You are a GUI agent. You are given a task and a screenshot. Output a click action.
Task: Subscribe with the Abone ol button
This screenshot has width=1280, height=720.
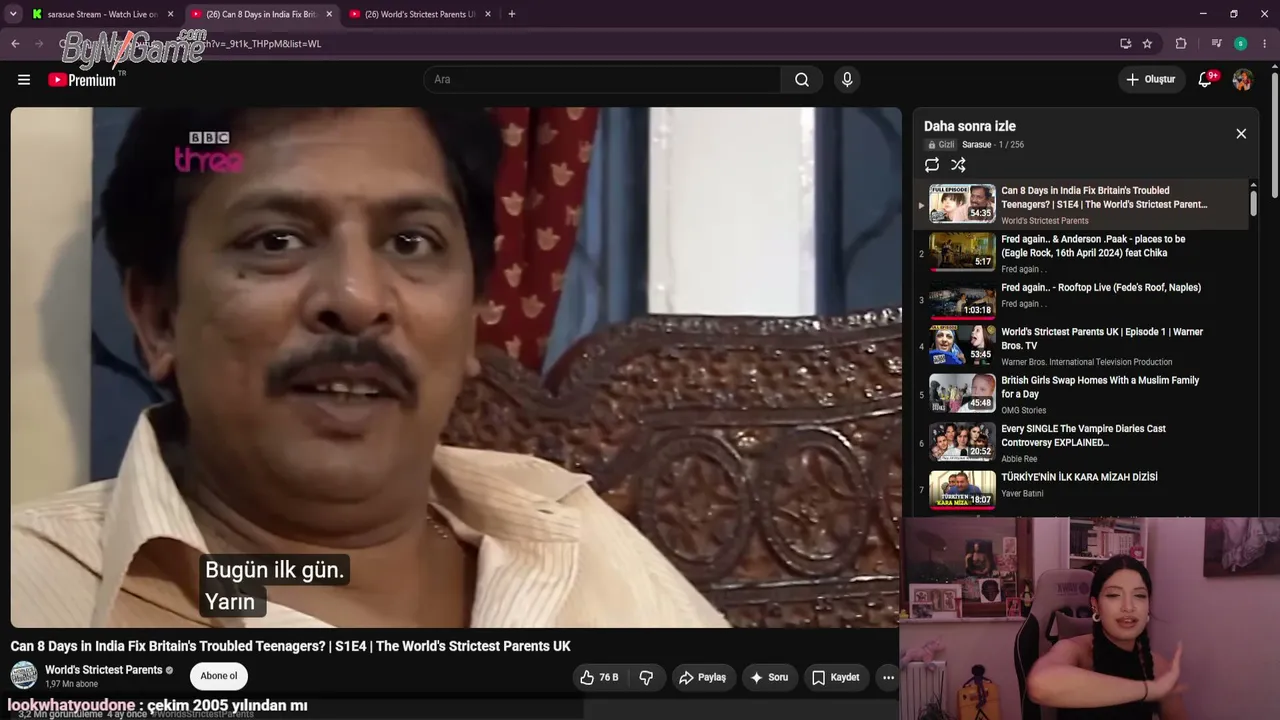[219, 676]
